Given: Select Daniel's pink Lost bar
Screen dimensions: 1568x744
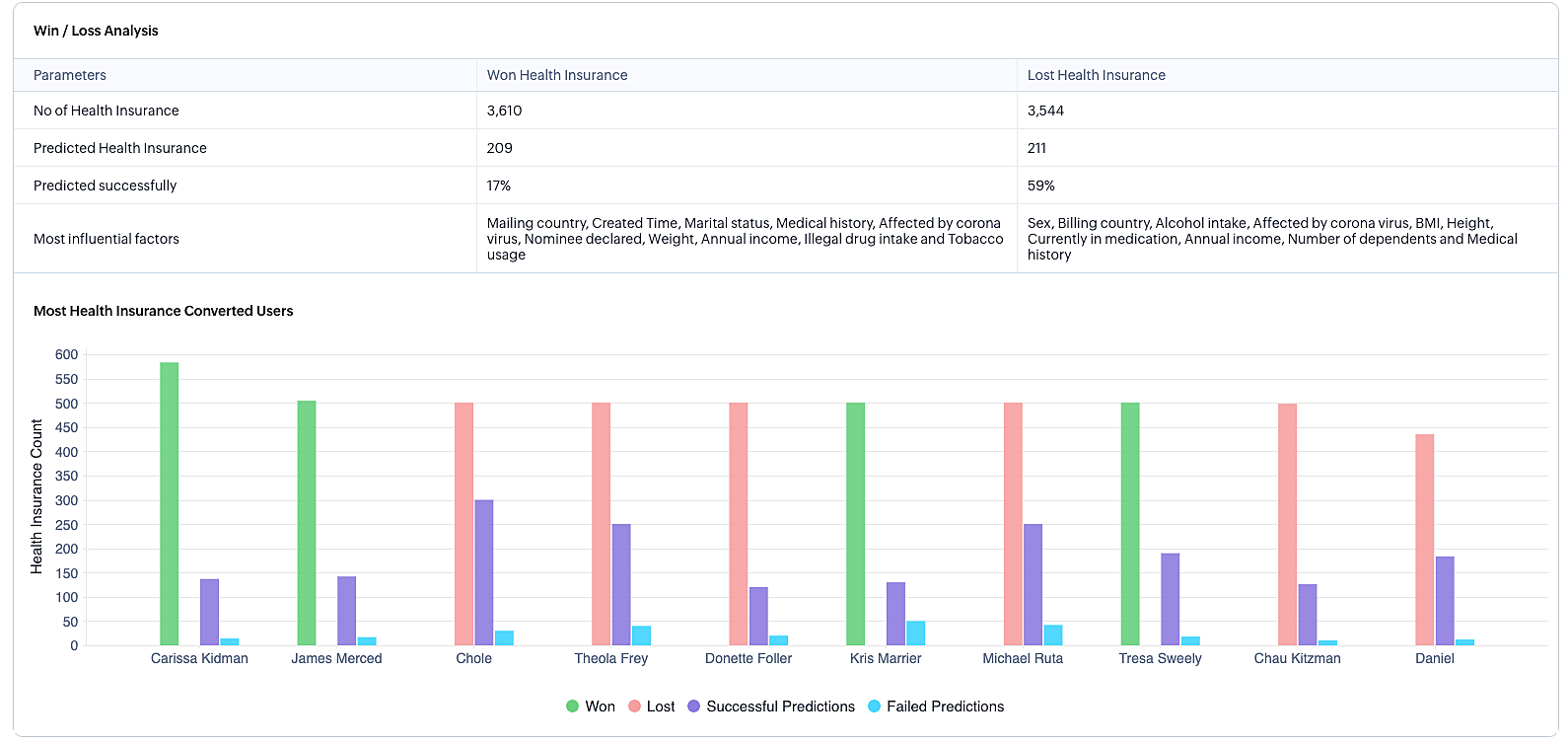Looking at the screenshot, I should pos(1425,540).
